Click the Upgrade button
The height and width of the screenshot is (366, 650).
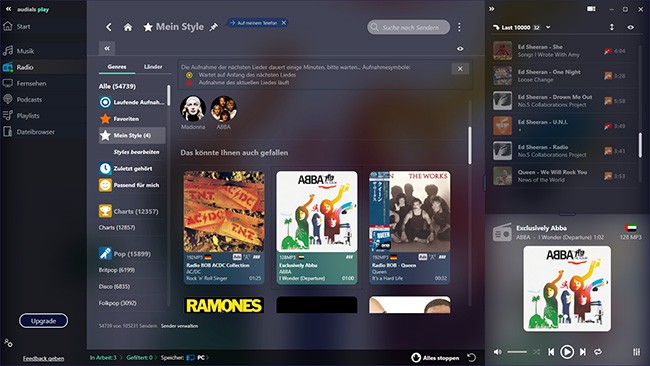44,321
